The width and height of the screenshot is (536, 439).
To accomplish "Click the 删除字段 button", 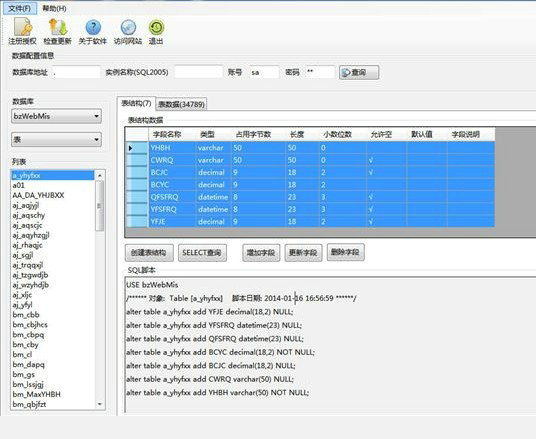I will click(345, 252).
